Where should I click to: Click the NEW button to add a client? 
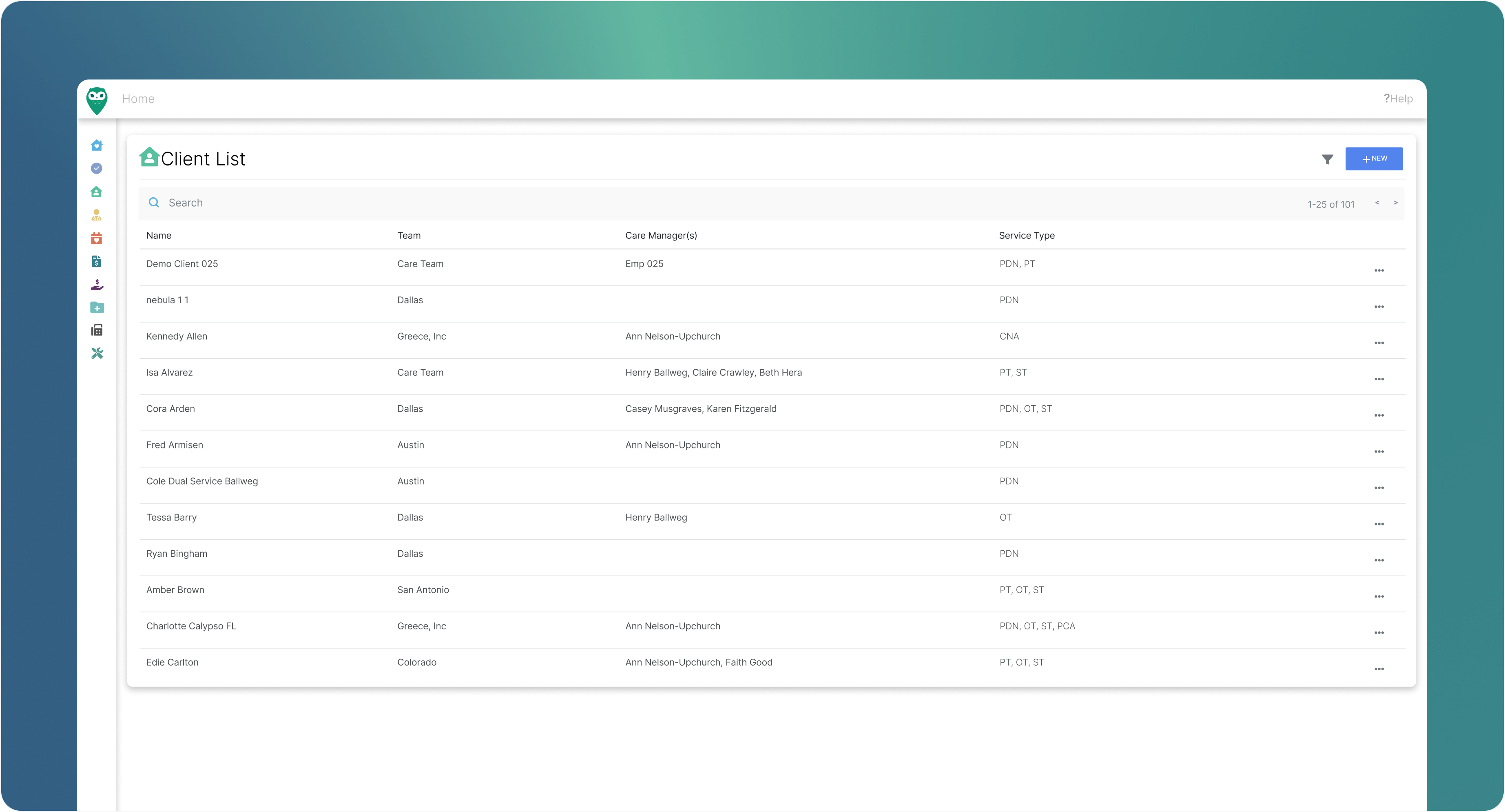click(1374, 158)
